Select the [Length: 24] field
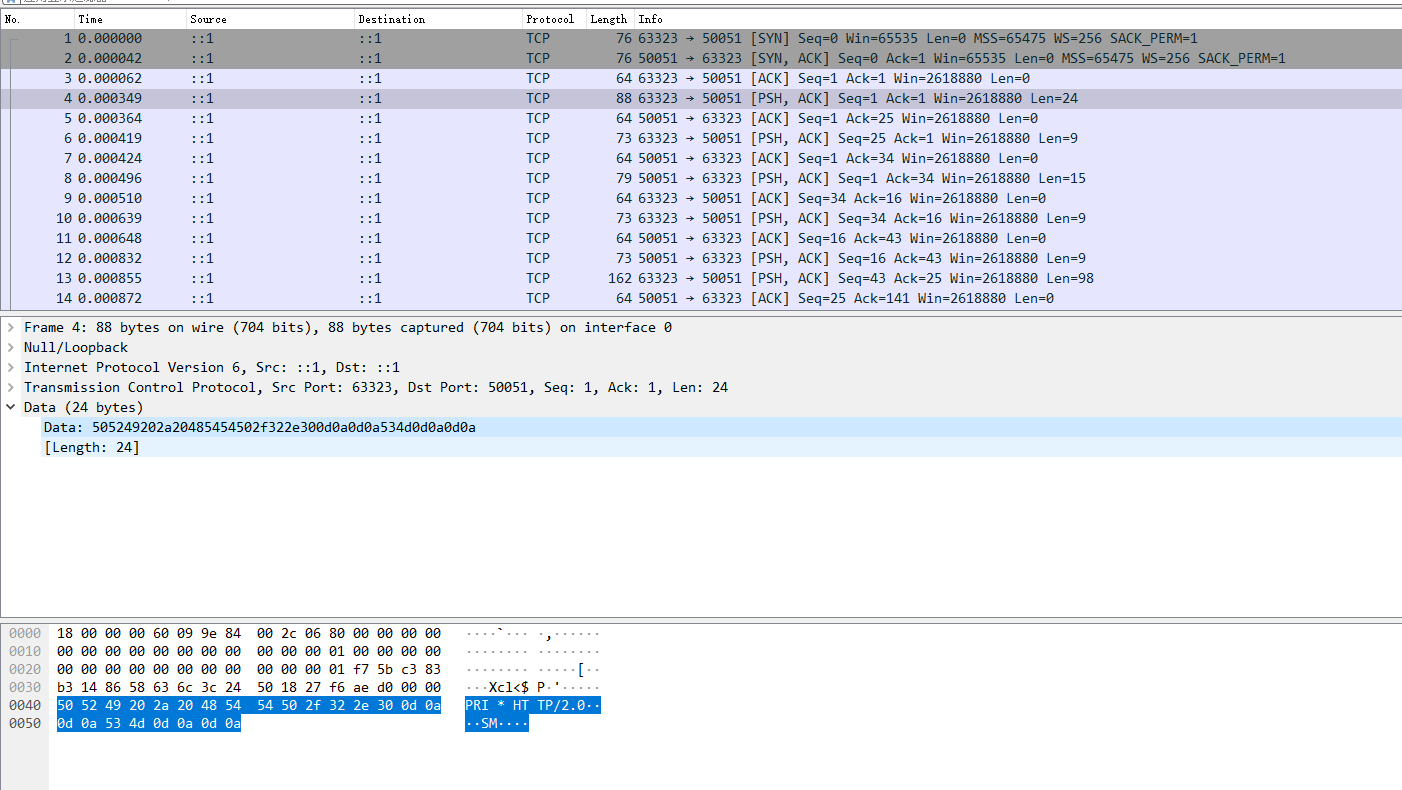The width and height of the screenshot is (1402, 790). click(x=93, y=447)
